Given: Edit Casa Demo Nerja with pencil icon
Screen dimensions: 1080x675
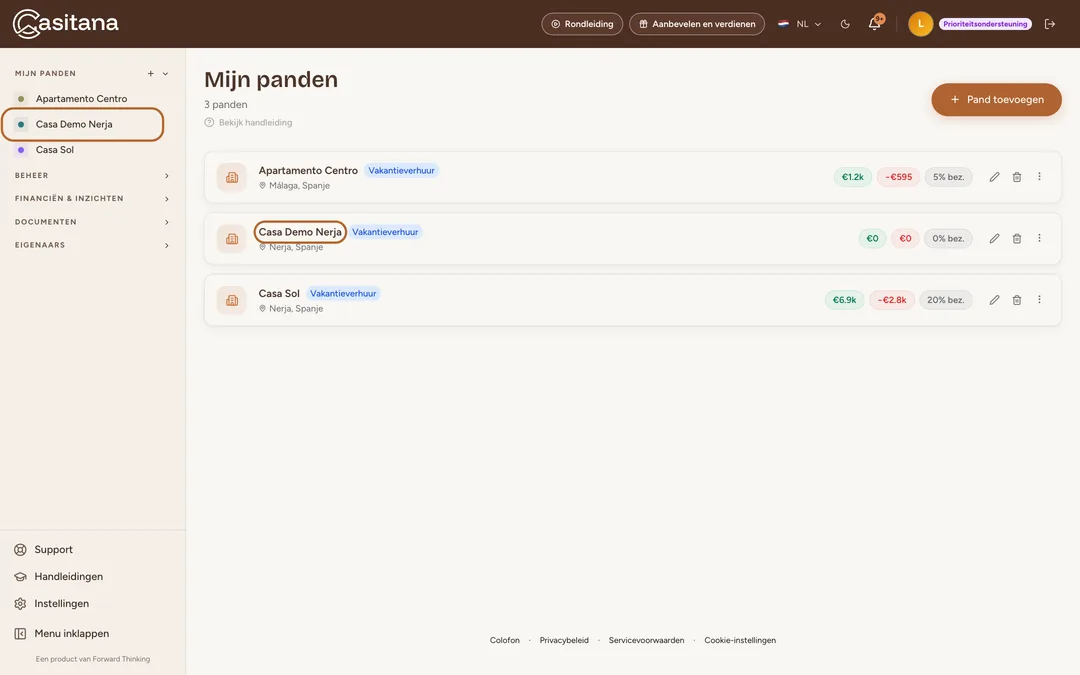Looking at the screenshot, I should tap(995, 238).
